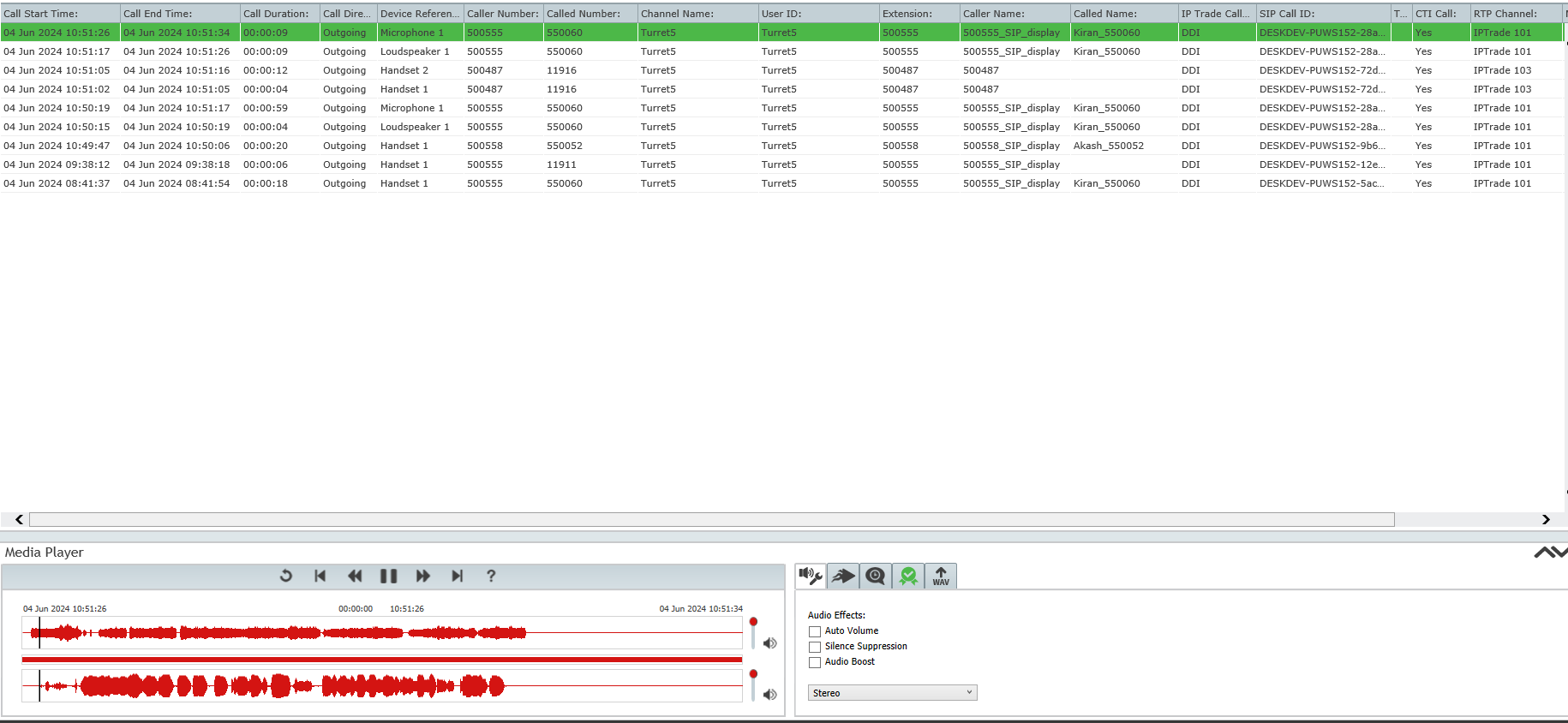Select the call starting at 08:41:37
This screenshot has height=723, width=1568.
tap(782, 183)
